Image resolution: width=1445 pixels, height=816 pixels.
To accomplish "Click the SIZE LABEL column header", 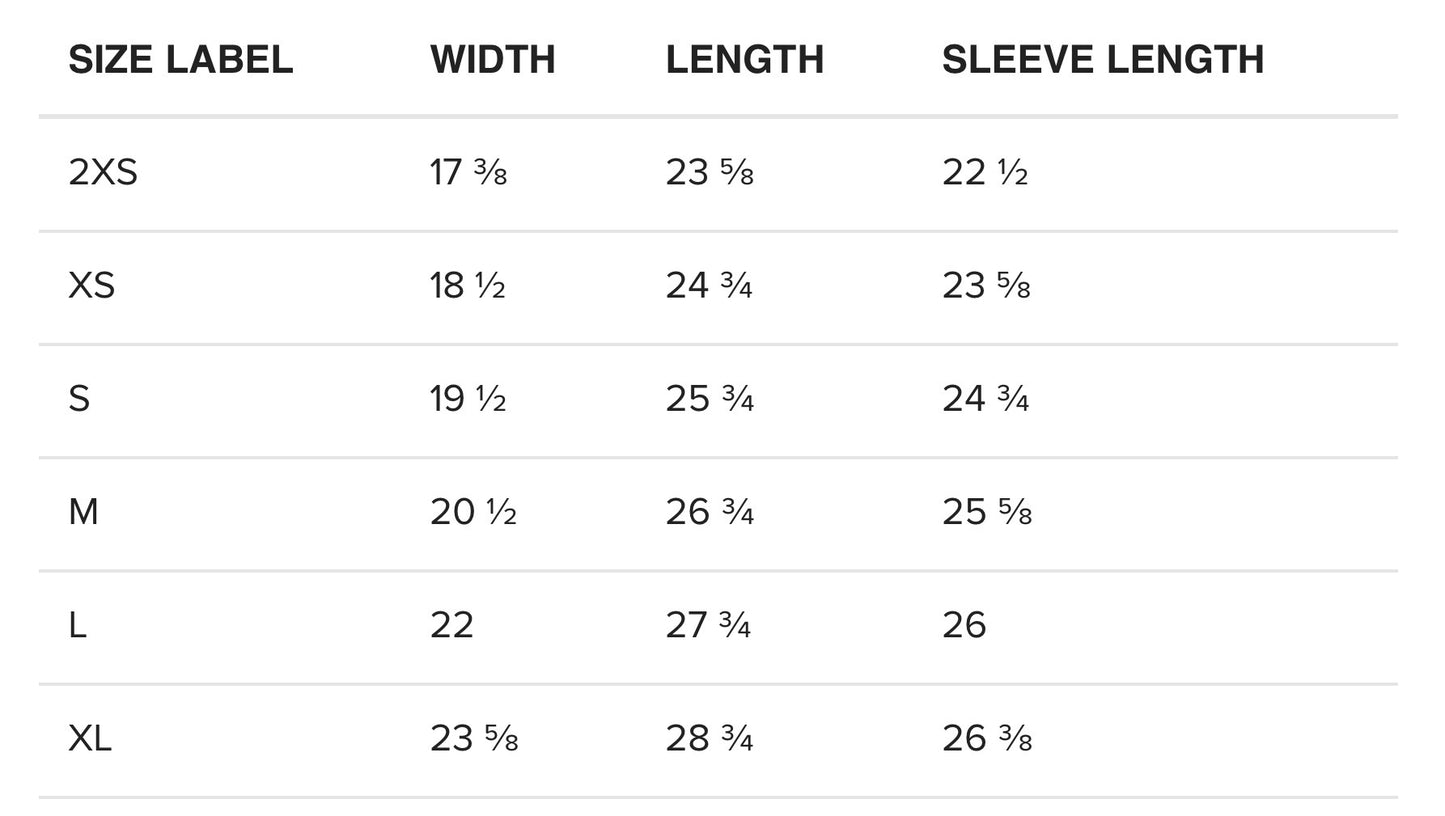I will (x=180, y=60).
